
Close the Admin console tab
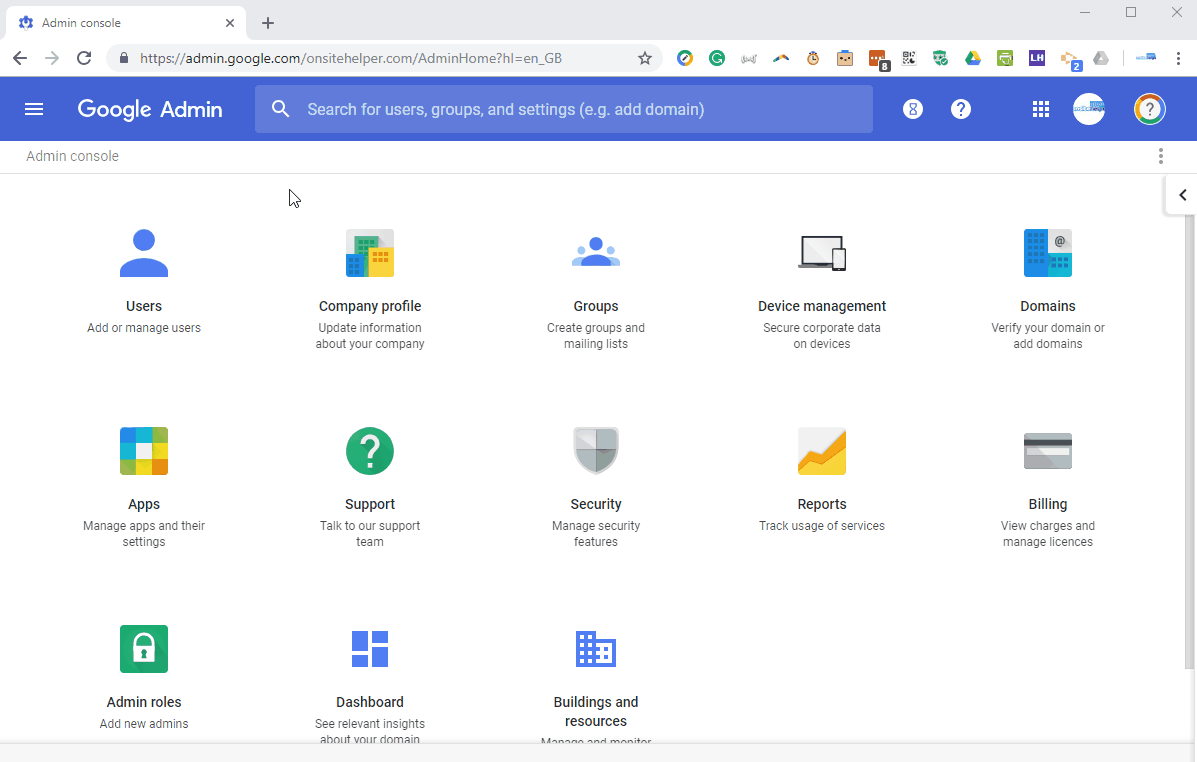(x=230, y=23)
